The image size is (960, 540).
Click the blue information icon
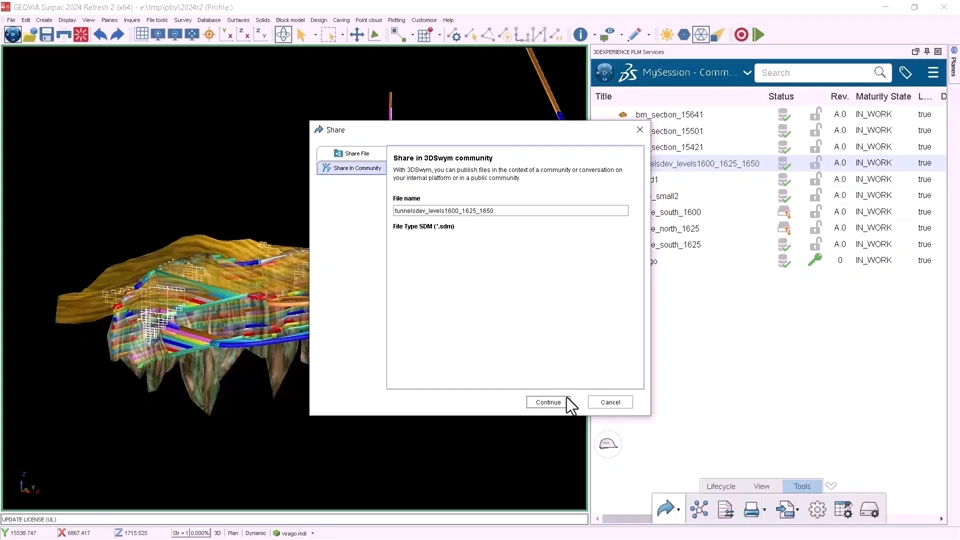pos(580,34)
